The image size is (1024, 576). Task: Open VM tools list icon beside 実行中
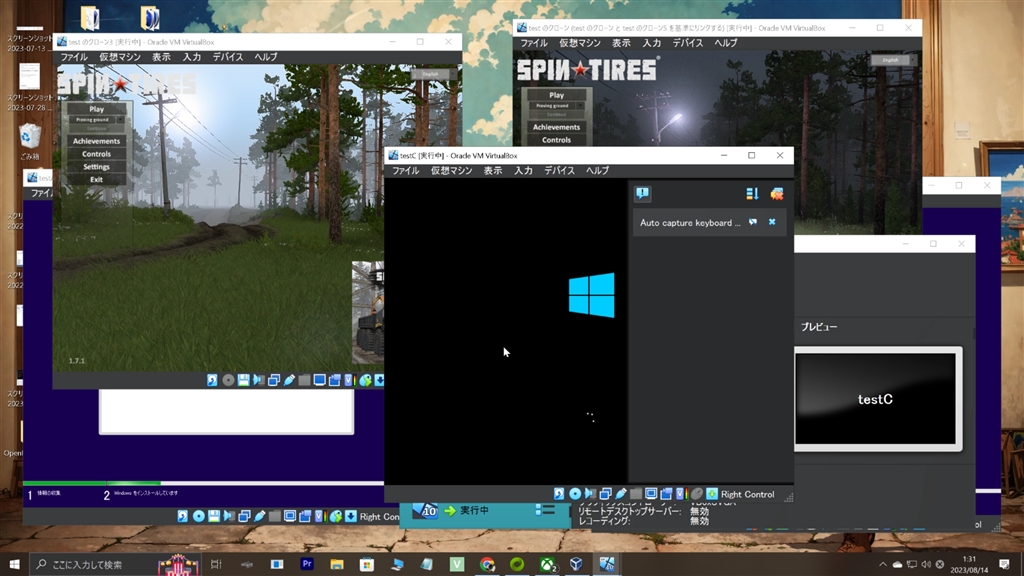coord(545,510)
